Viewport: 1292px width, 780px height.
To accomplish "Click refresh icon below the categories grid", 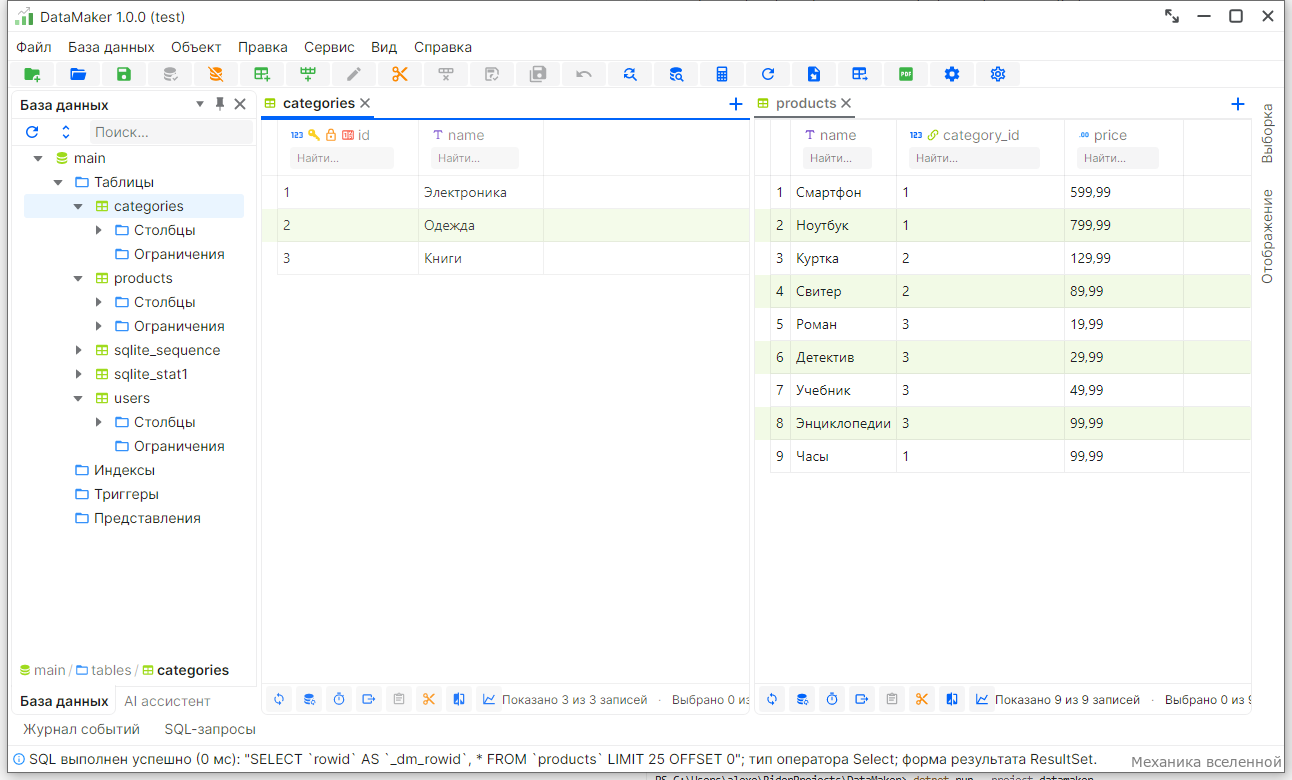I will pyautogui.click(x=279, y=700).
